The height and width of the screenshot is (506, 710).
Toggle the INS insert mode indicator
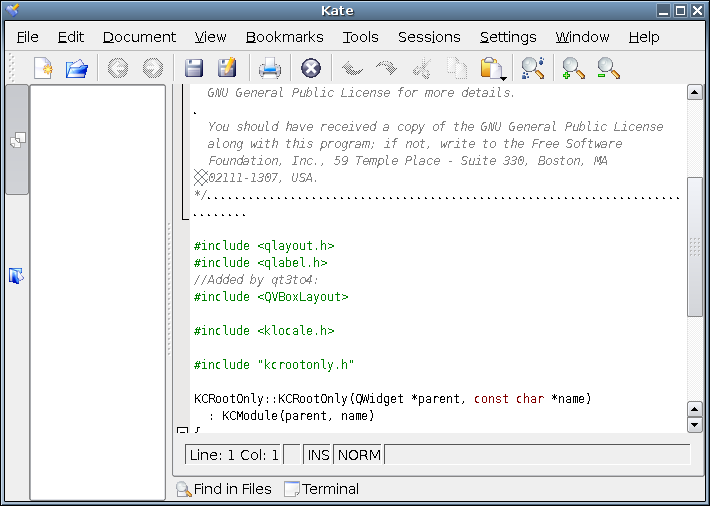pos(318,455)
